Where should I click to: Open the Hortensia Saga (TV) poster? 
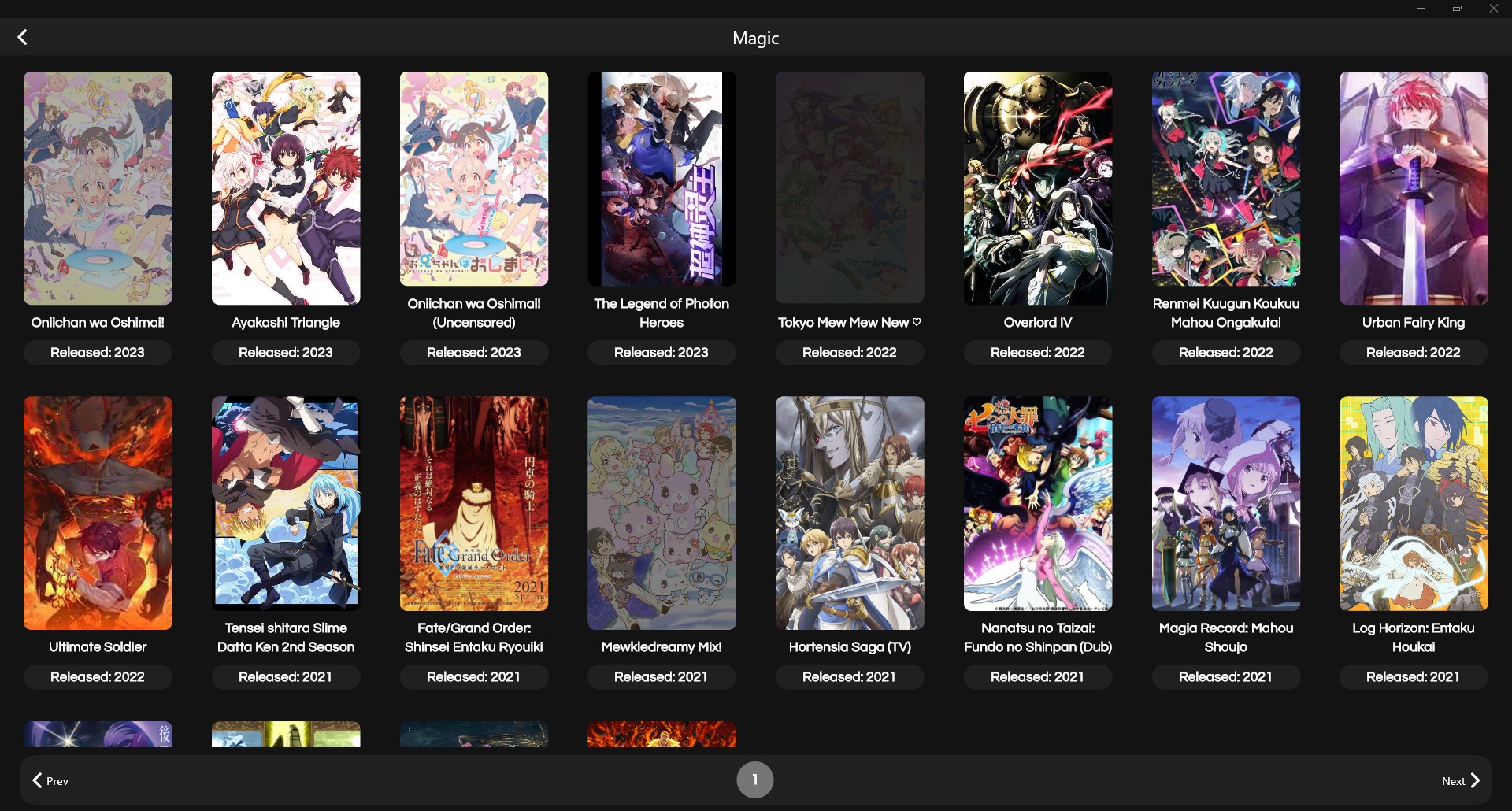coord(850,513)
